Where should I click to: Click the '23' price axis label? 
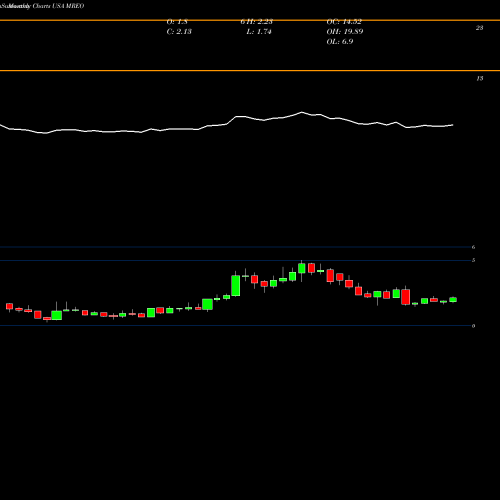[479, 28]
